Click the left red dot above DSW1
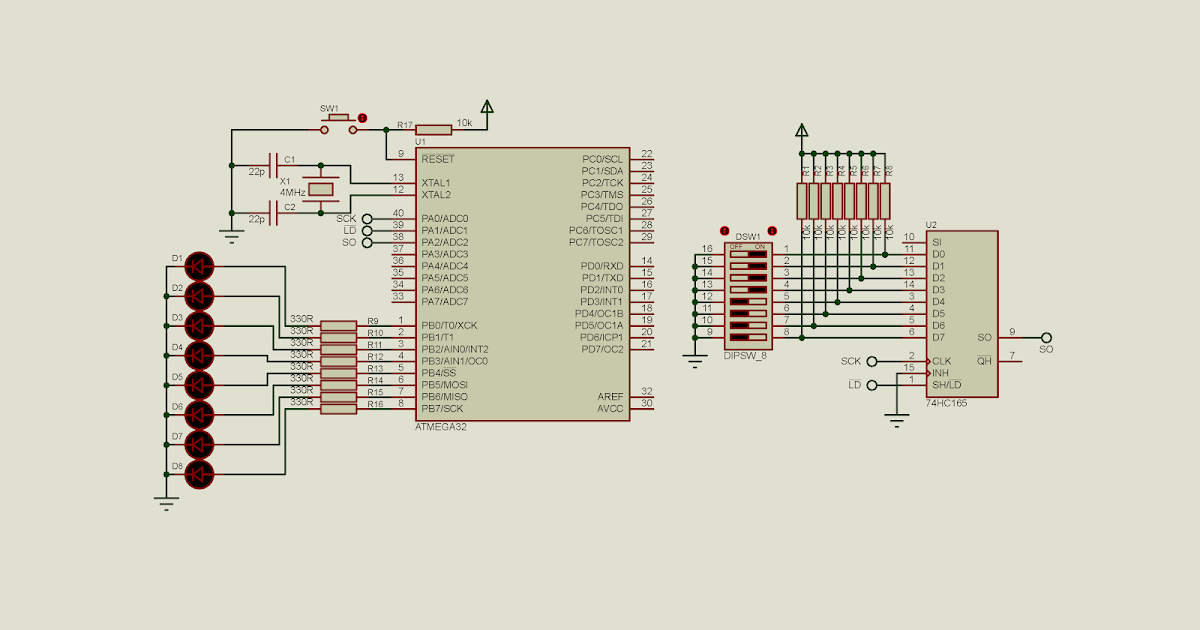 pos(725,231)
